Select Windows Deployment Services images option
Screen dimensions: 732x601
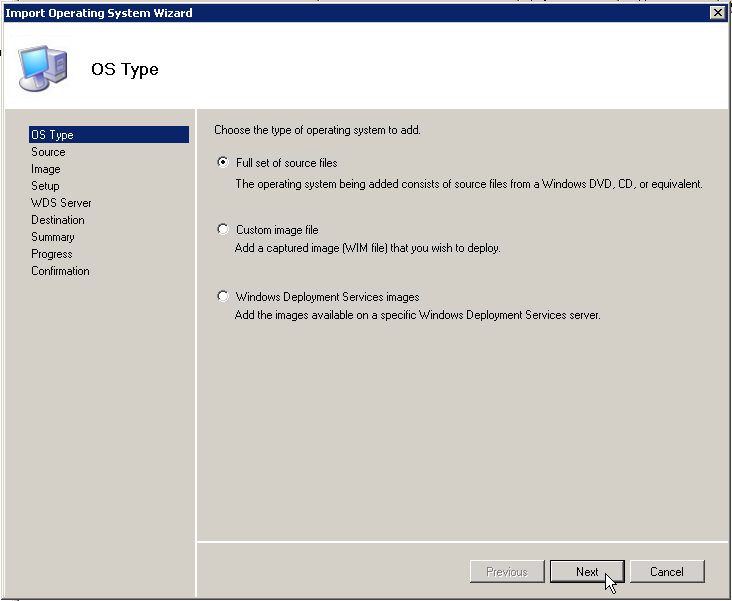pos(223,297)
